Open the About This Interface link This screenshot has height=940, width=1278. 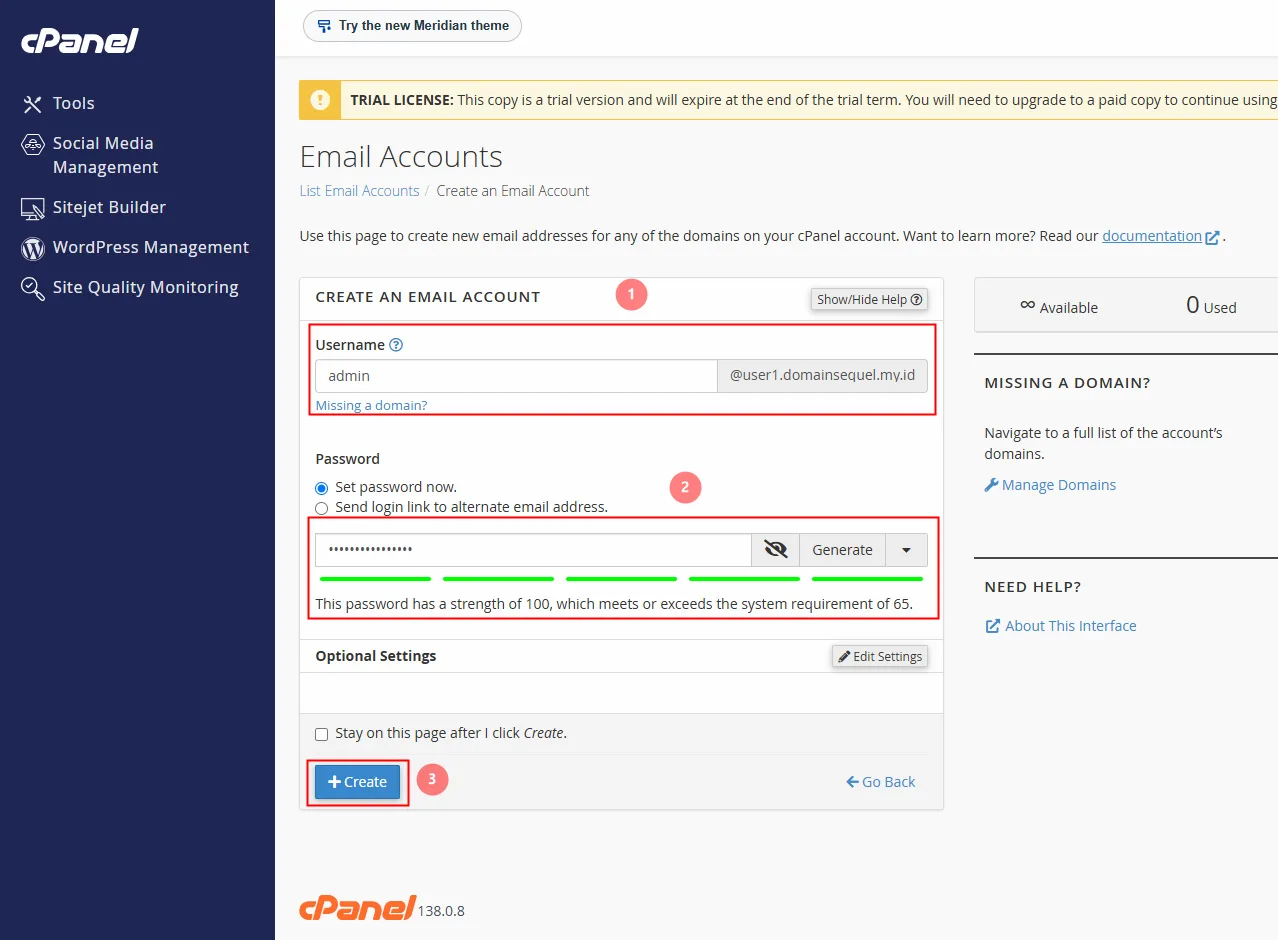click(1061, 626)
